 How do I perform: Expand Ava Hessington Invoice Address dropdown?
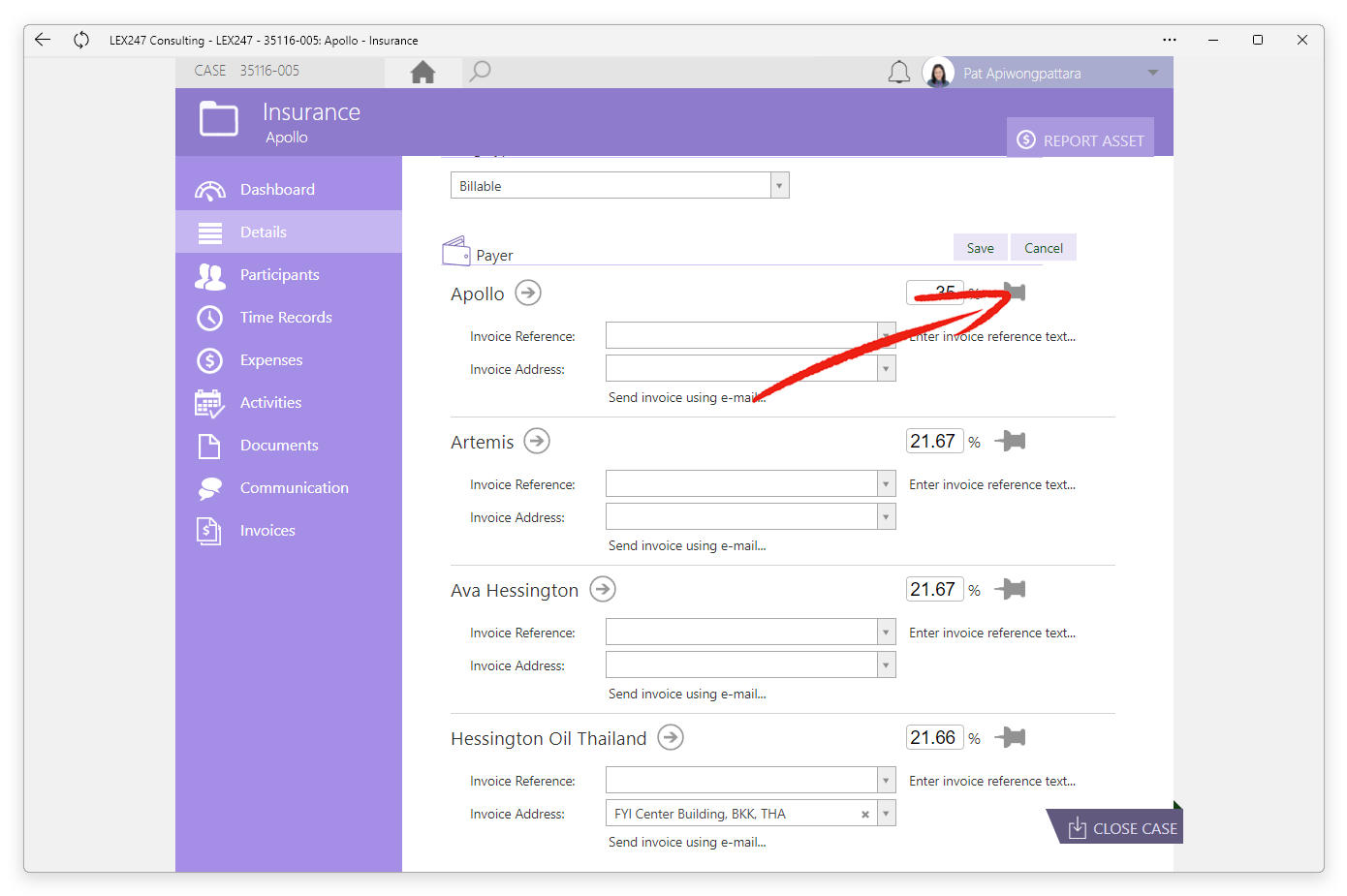tap(886, 665)
